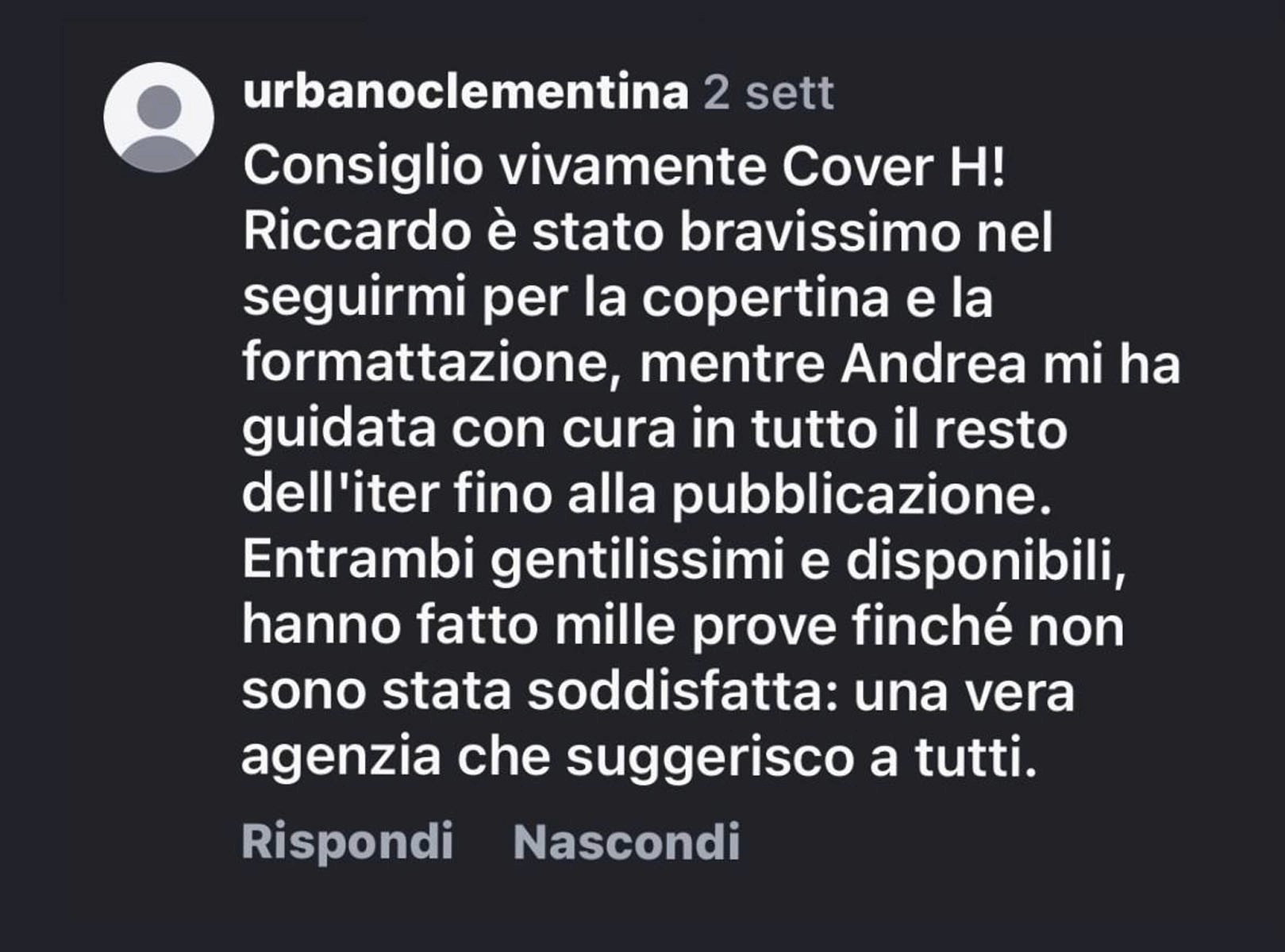Click the 'Consiglio vivamente Cover H!' line
Screen dimensions: 1285x952
click(624, 167)
